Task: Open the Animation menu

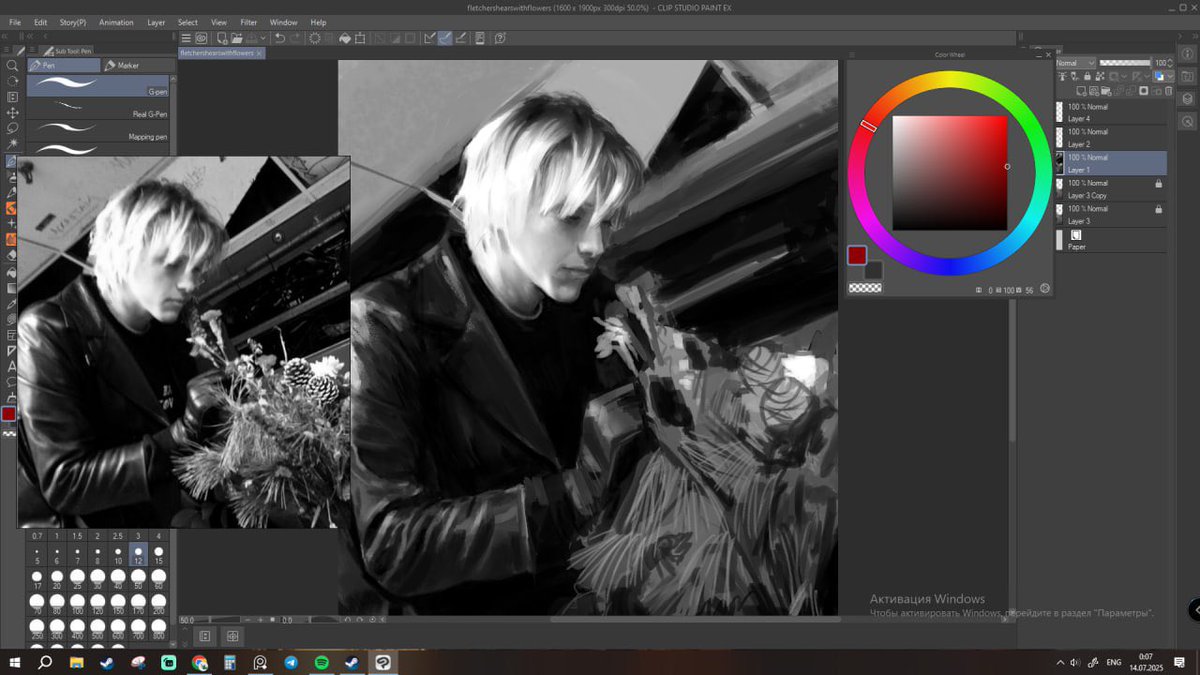Action: [116, 22]
